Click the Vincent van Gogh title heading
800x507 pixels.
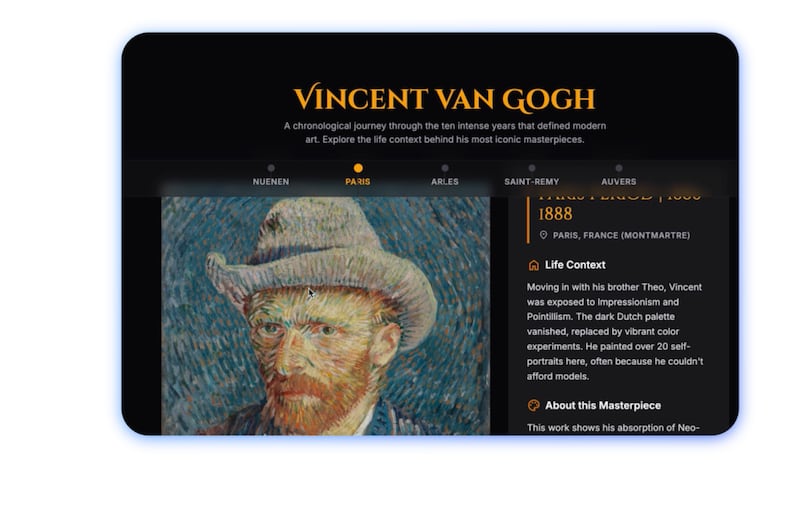pyautogui.click(x=444, y=98)
